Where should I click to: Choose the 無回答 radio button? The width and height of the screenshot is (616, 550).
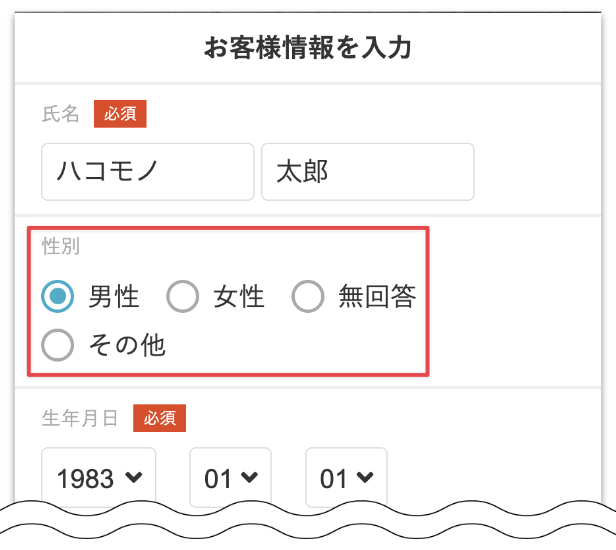(308, 296)
